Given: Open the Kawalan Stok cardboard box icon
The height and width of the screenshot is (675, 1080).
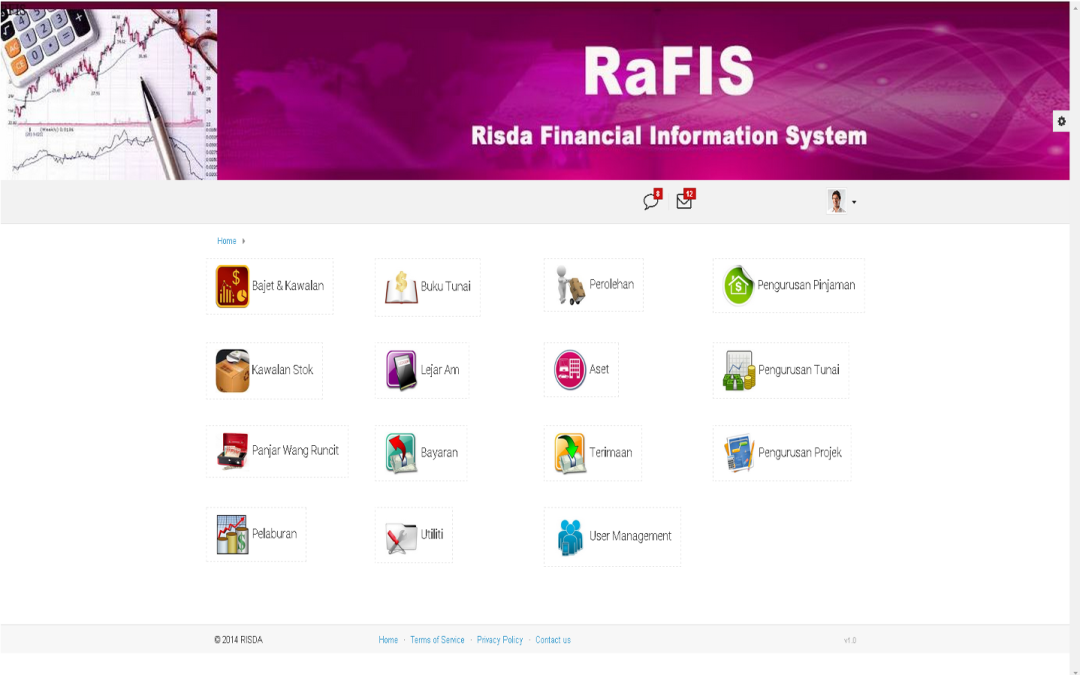Looking at the screenshot, I should click(232, 371).
